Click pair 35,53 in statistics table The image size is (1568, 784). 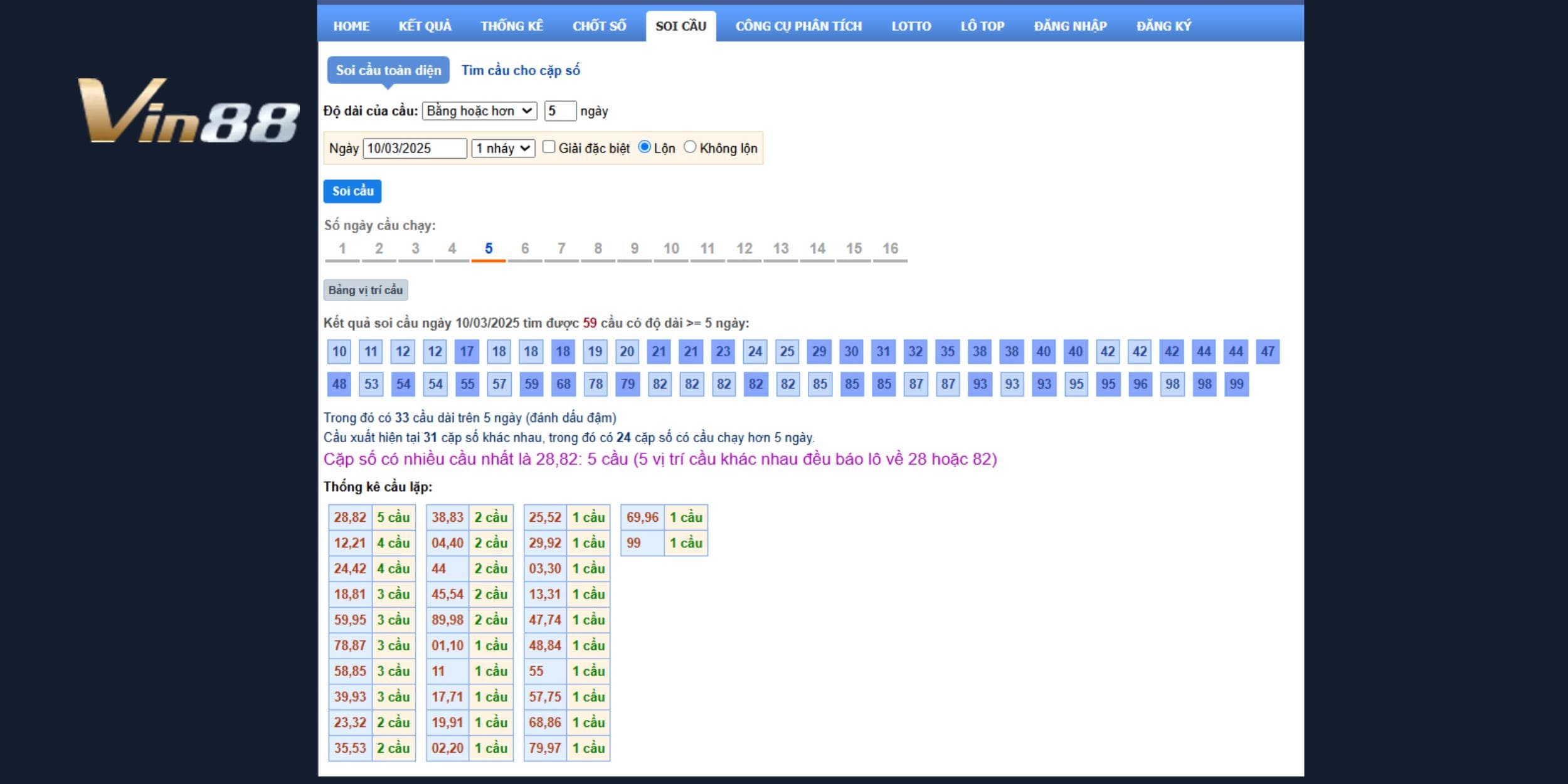point(350,749)
